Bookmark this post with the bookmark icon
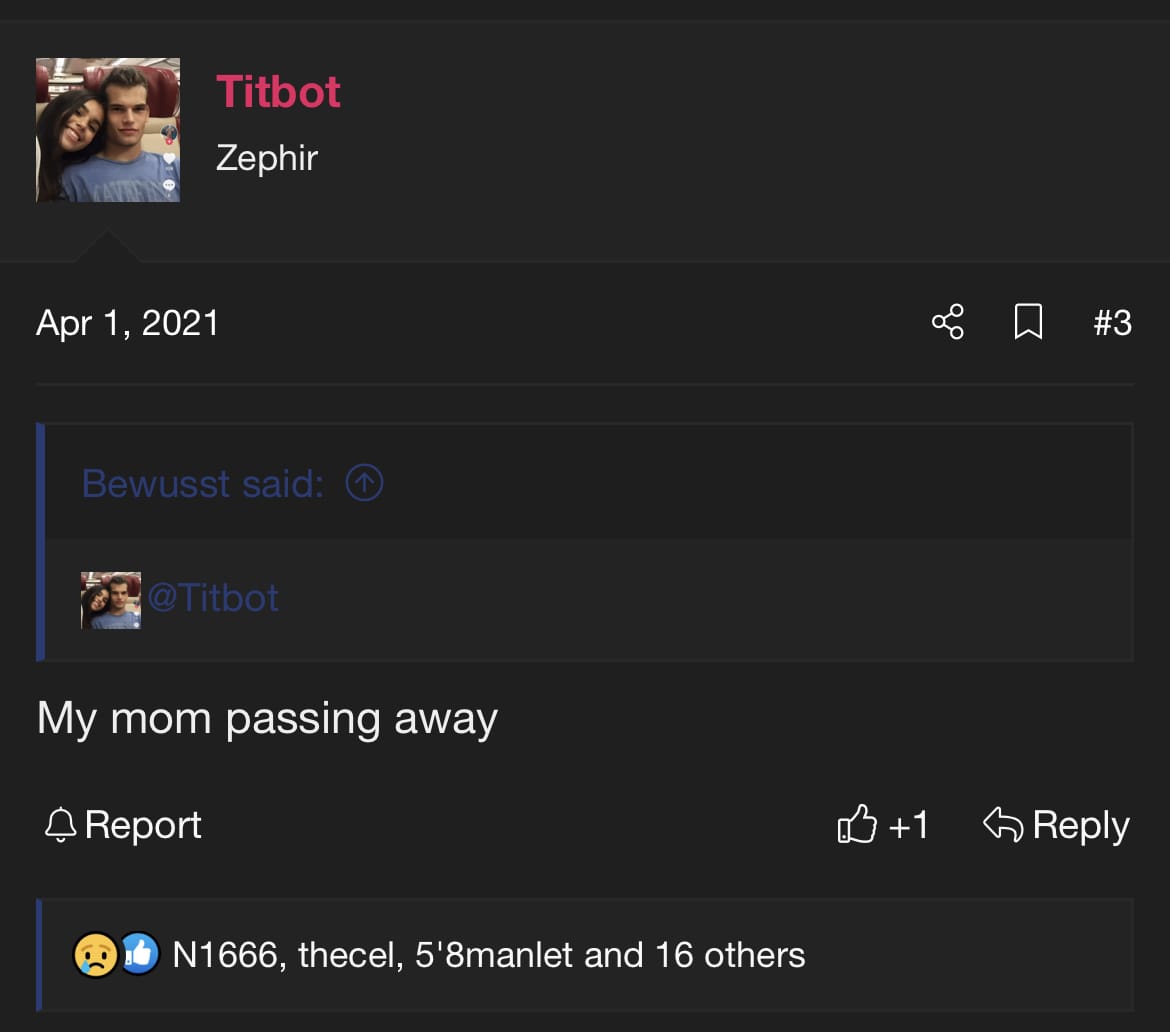 [x=1028, y=322]
